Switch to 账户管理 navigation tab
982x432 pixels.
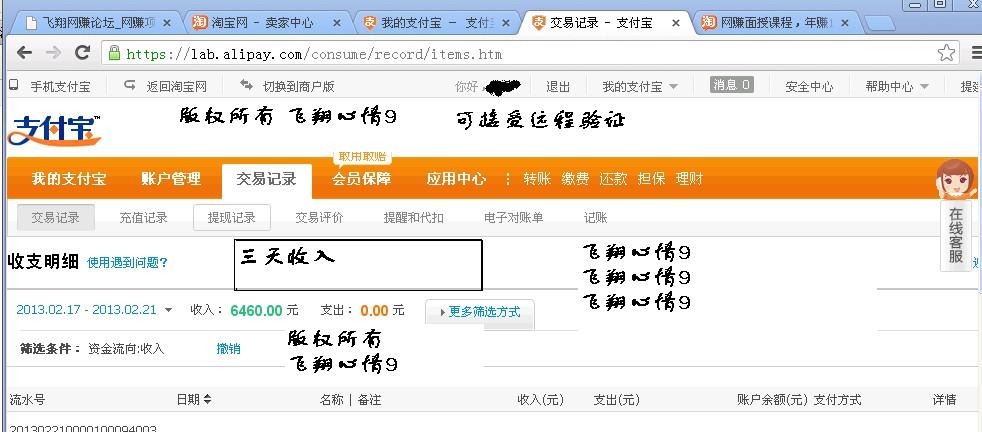point(171,179)
